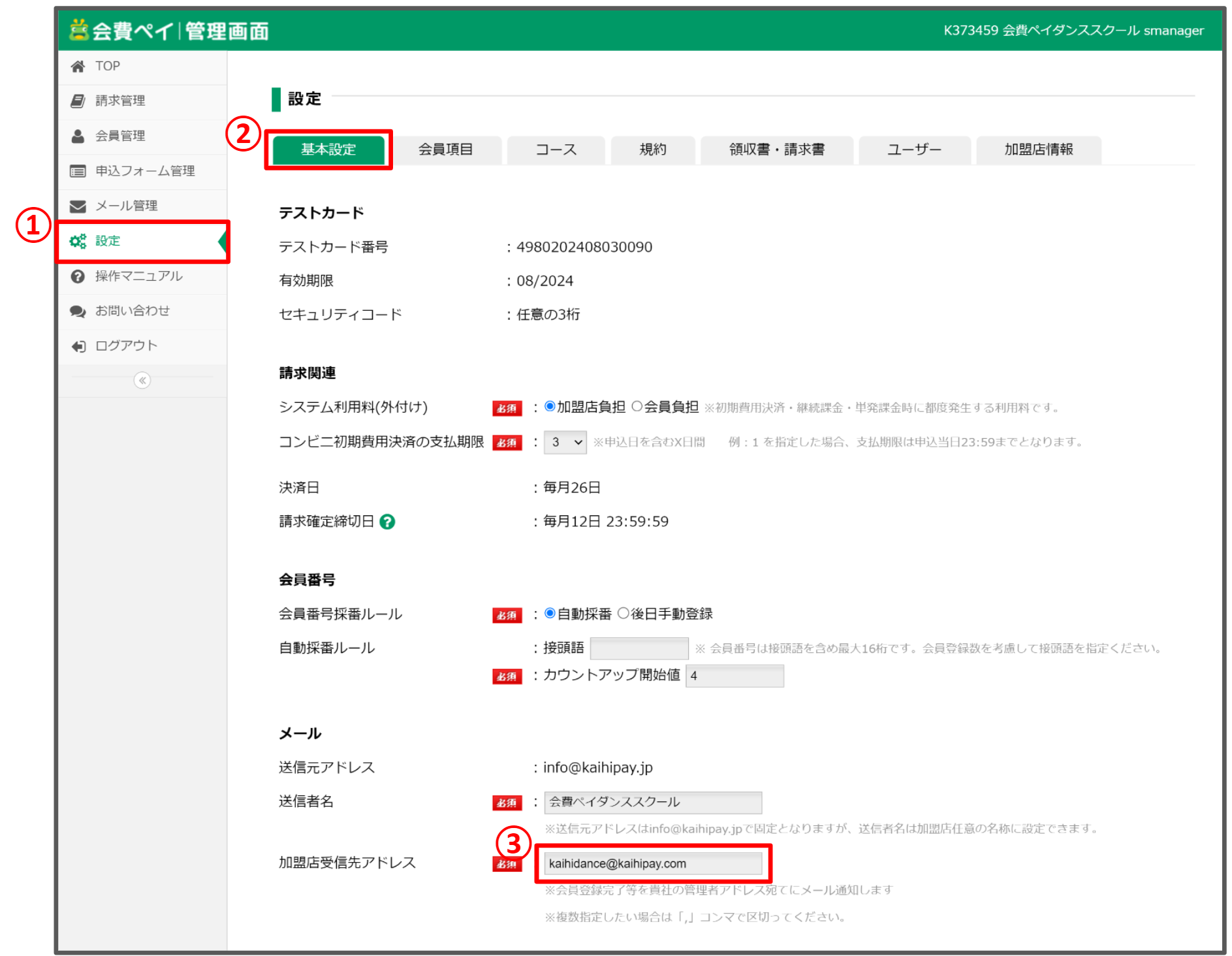Open the help icon beside 請求確定締切日
1232x956 pixels.
tap(387, 522)
